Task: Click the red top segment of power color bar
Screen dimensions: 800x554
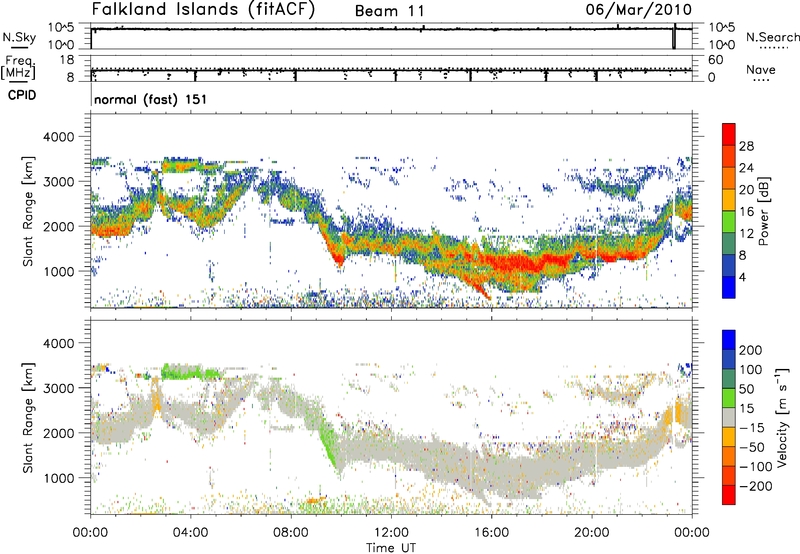Action: coord(729,134)
